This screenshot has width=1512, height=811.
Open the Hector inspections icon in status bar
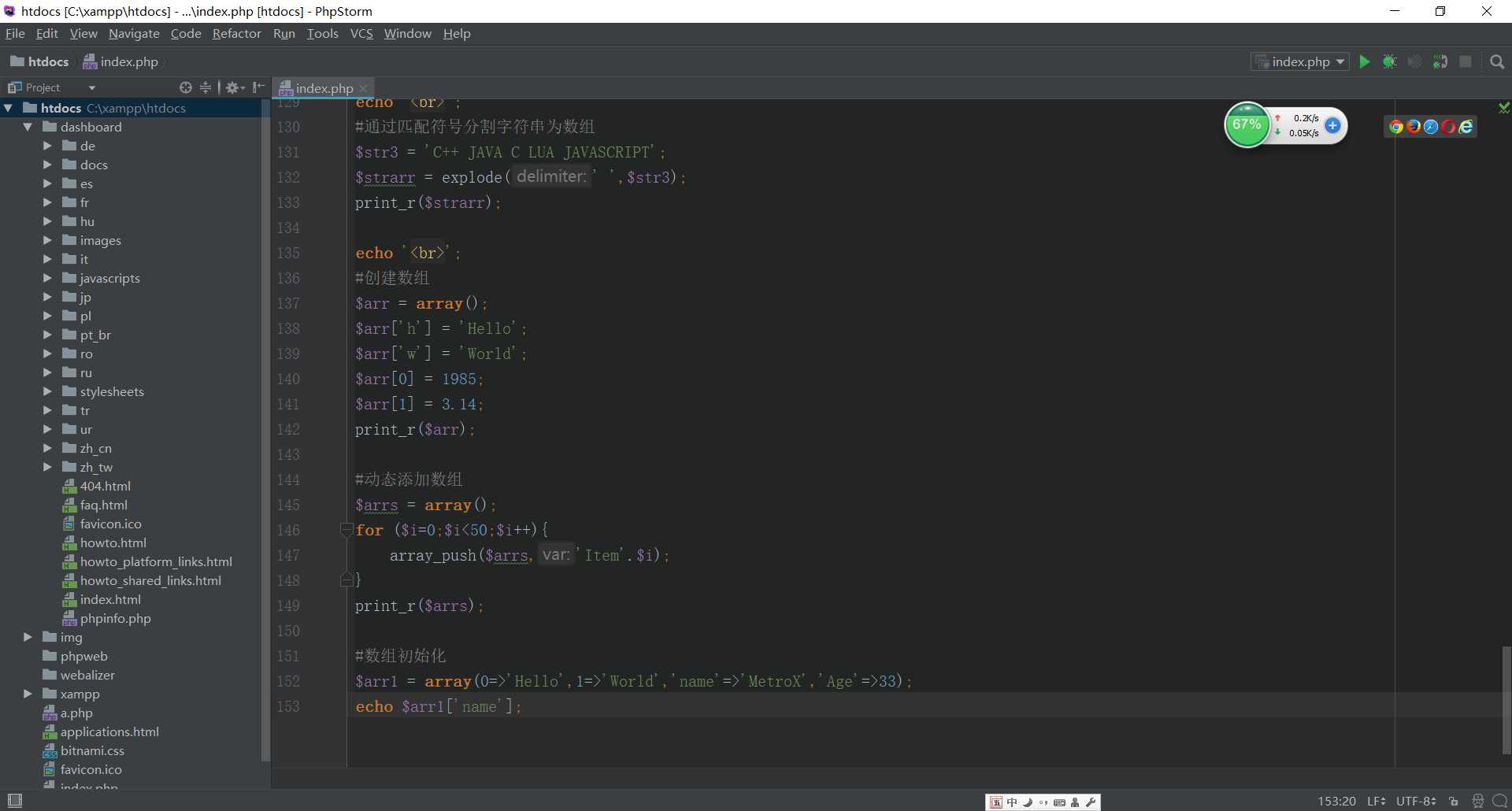(x=1478, y=801)
